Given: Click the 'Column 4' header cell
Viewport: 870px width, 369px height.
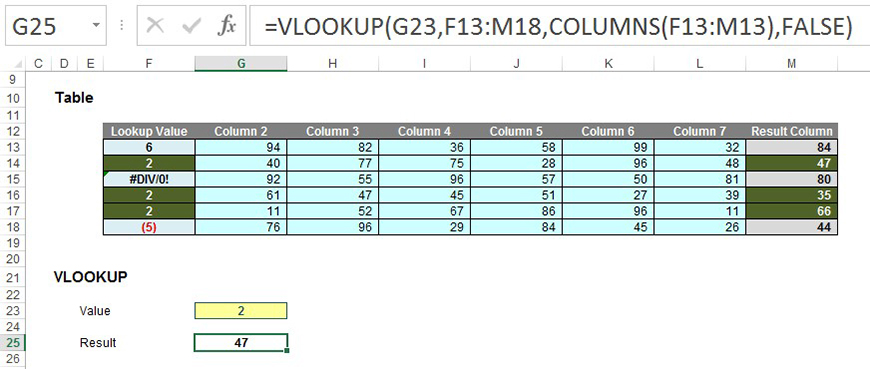Looking at the screenshot, I should (x=424, y=132).
